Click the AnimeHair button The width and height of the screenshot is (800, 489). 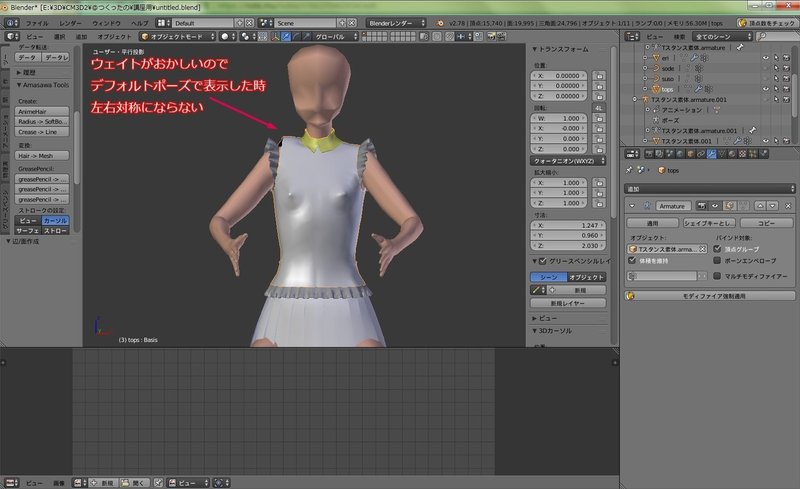click(x=42, y=112)
